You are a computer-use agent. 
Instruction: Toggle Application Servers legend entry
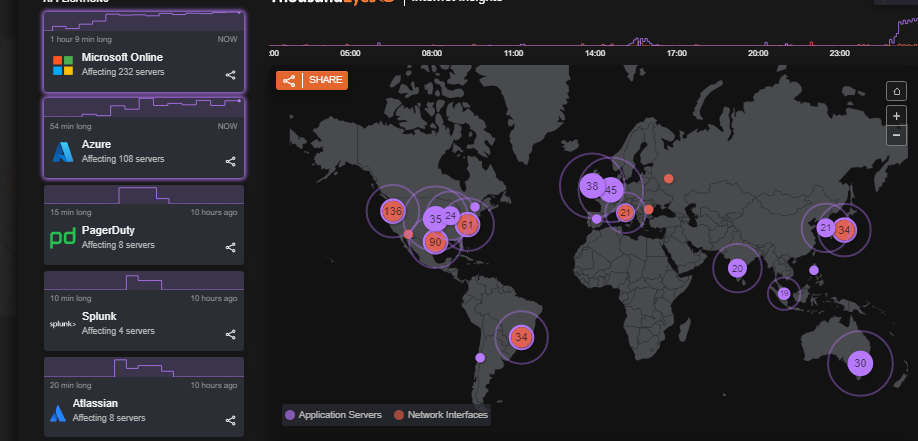click(333, 415)
